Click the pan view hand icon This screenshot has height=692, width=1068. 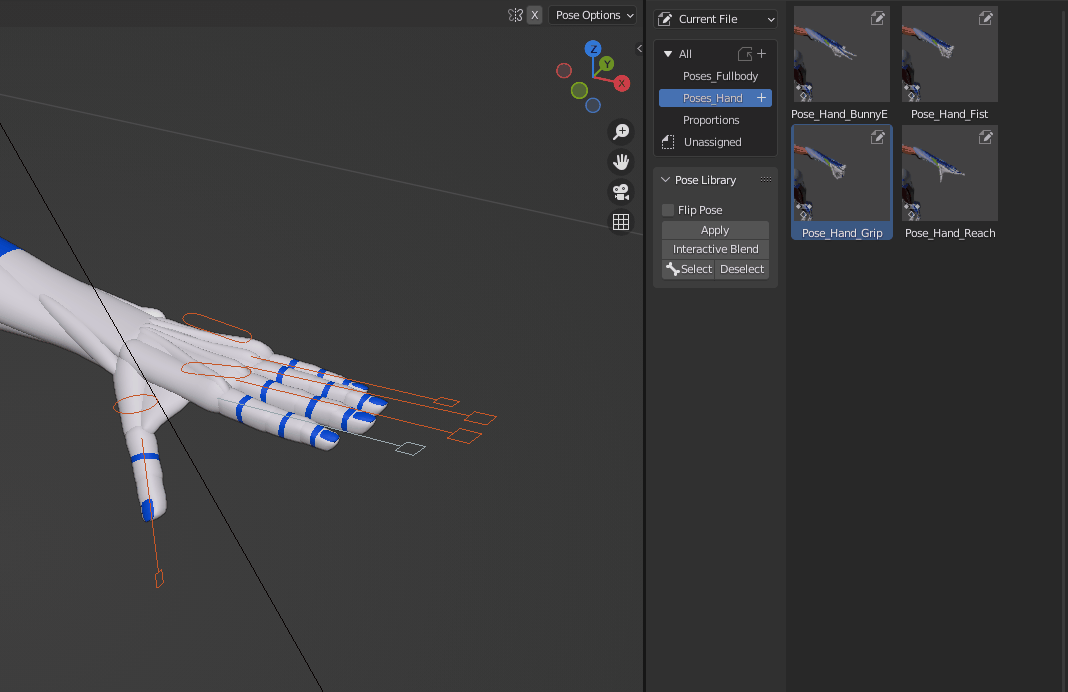coord(621,161)
